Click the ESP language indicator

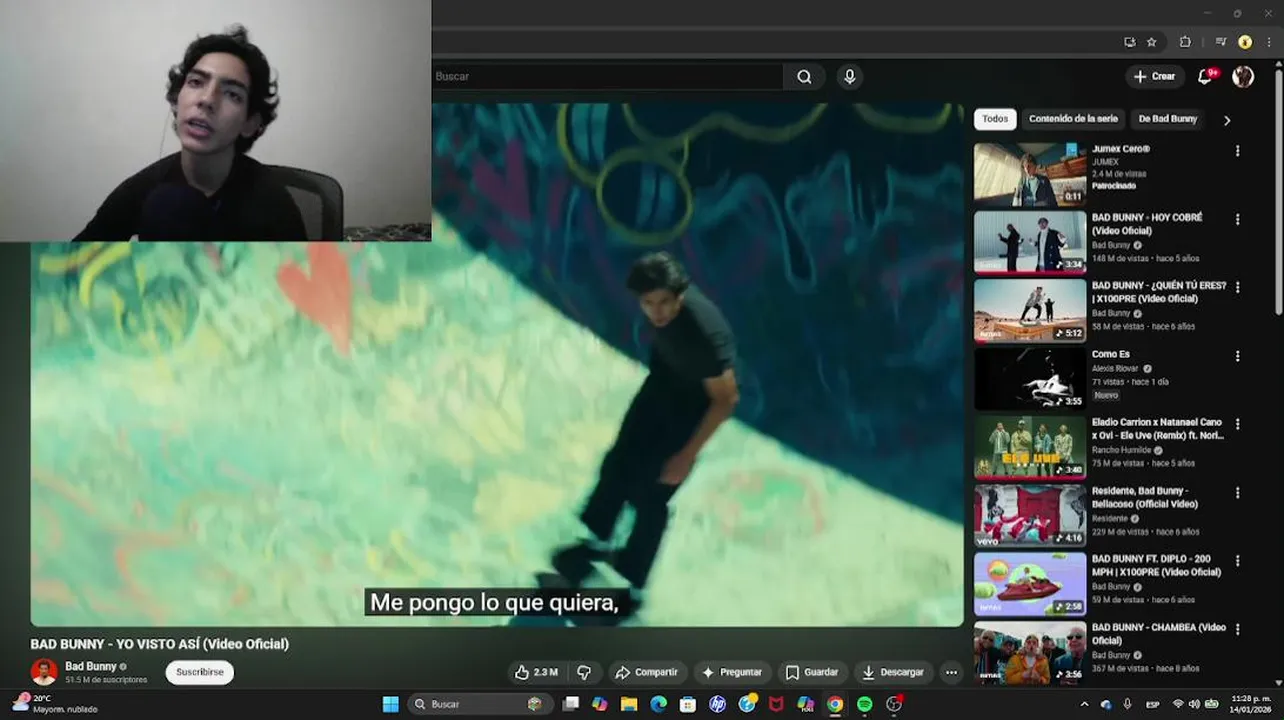[x=1152, y=704]
